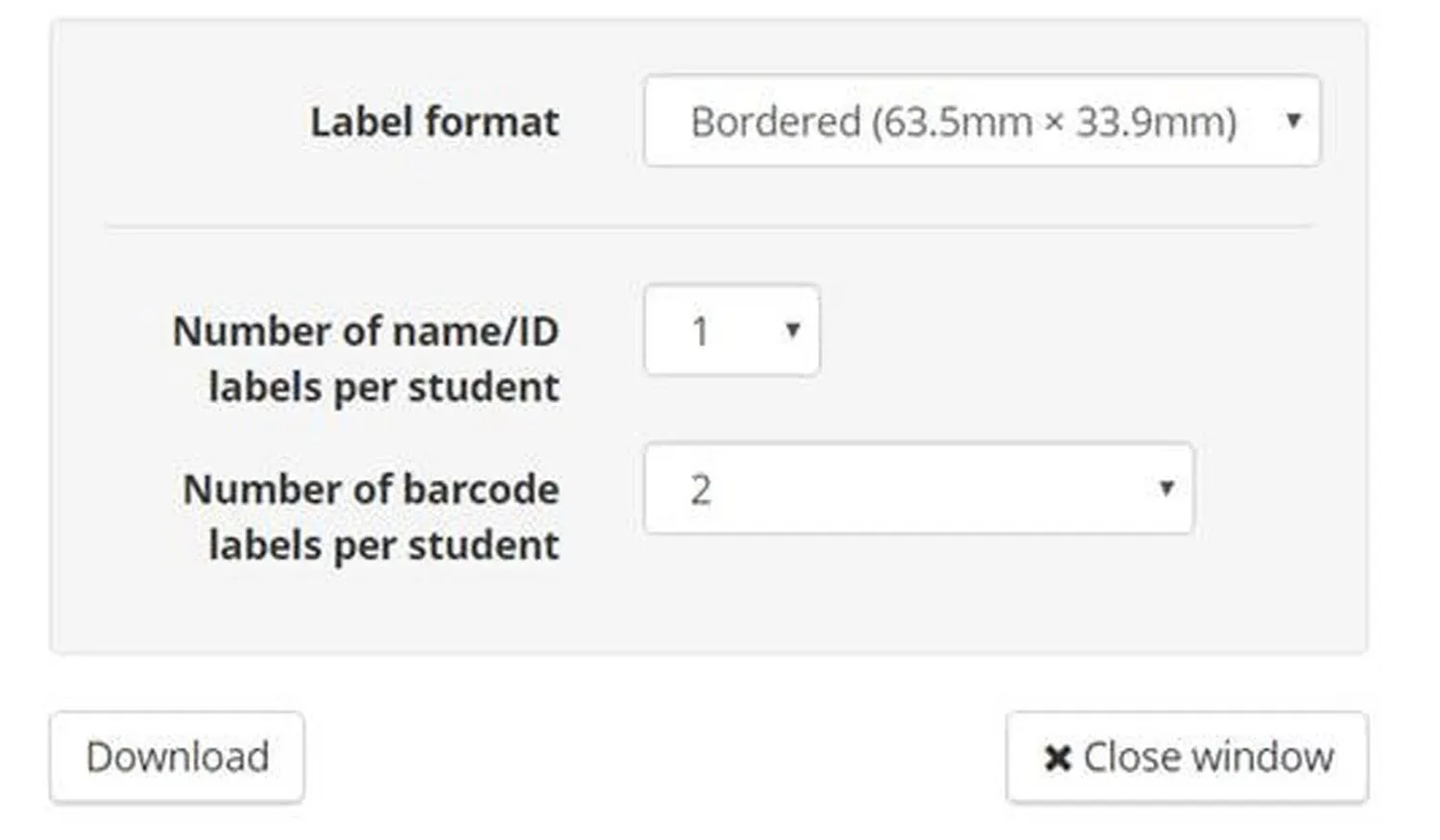Click the Number of barcode labels text
This screenshot has height=840, width=1440.
coord(372,516)
